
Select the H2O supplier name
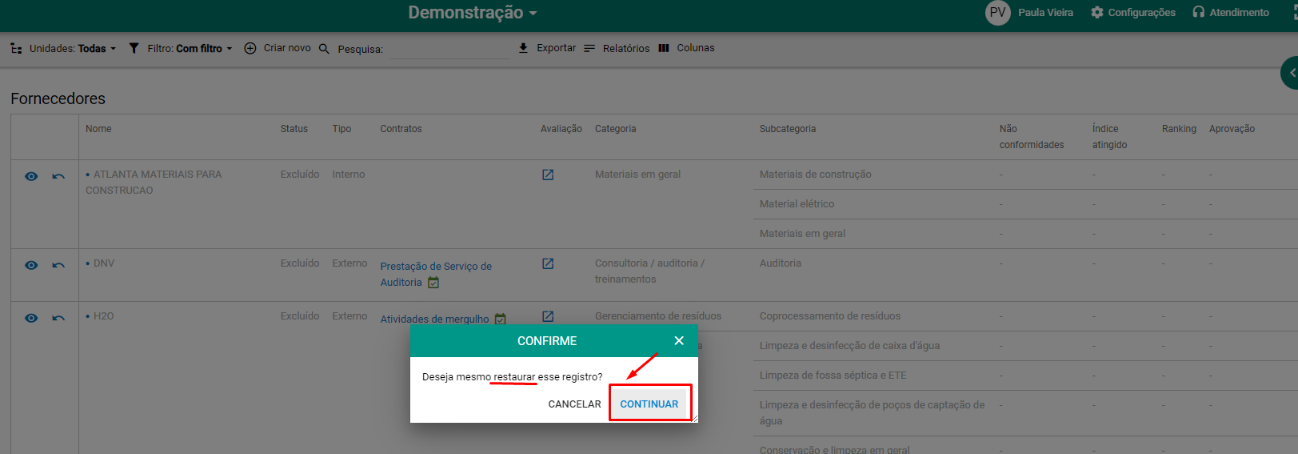tap(104, 316)
